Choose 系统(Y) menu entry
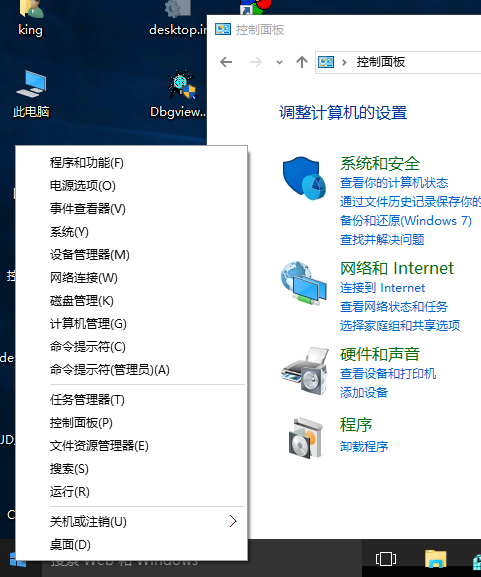481x577 pixels. coord(131,232)
